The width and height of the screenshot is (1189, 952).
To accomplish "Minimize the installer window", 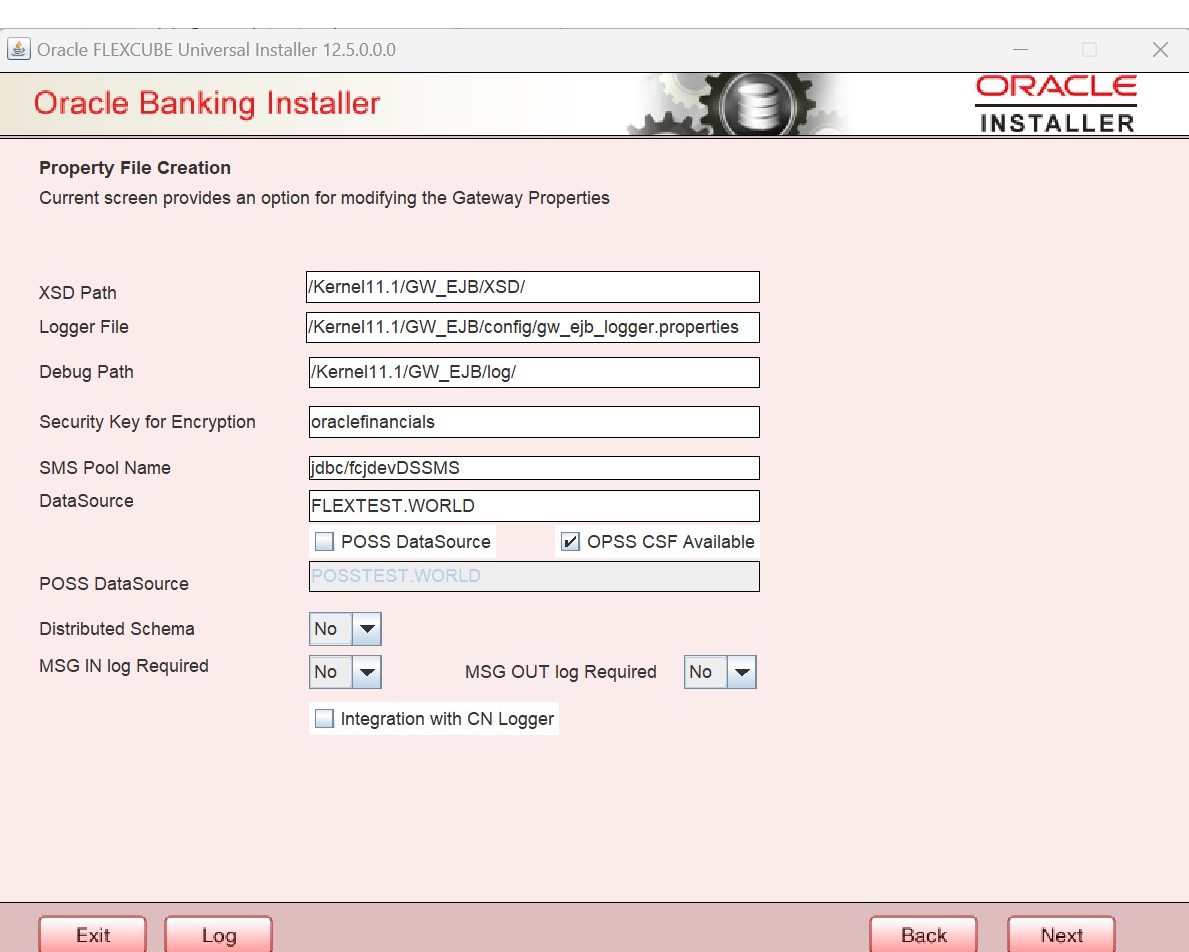I will [x=1021, y=49].
